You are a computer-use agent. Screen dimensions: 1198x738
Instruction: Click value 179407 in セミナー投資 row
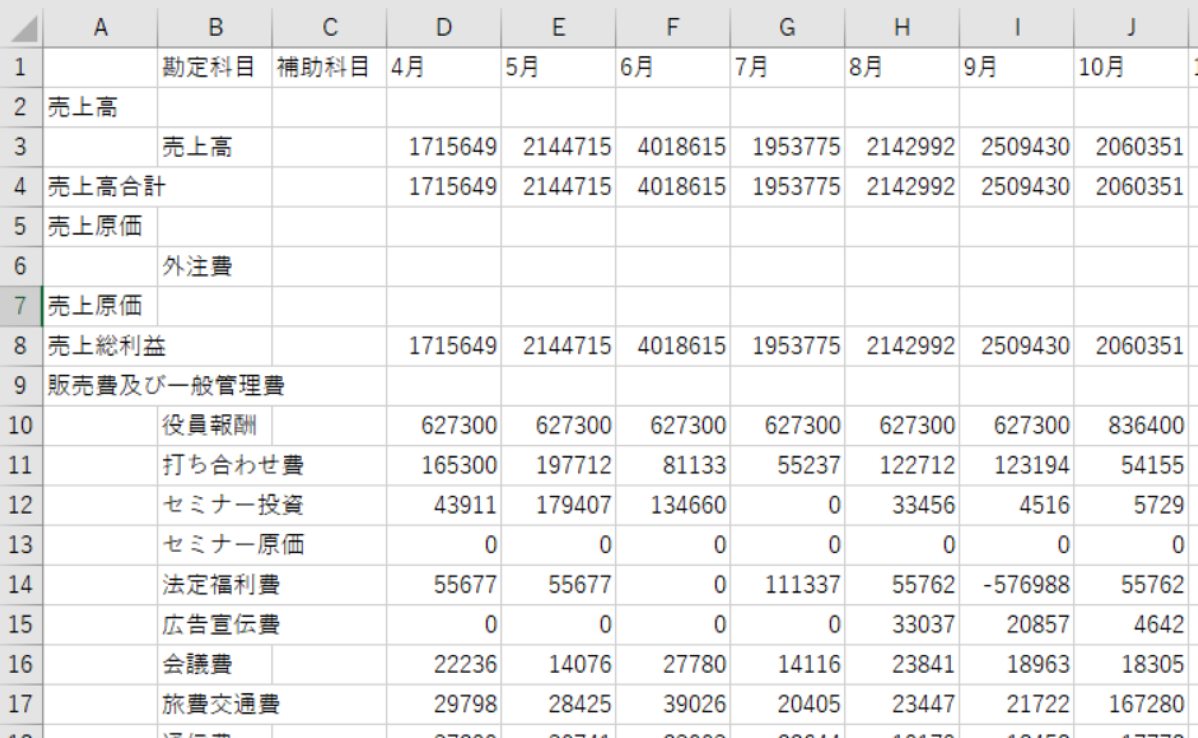pos(559,505)
